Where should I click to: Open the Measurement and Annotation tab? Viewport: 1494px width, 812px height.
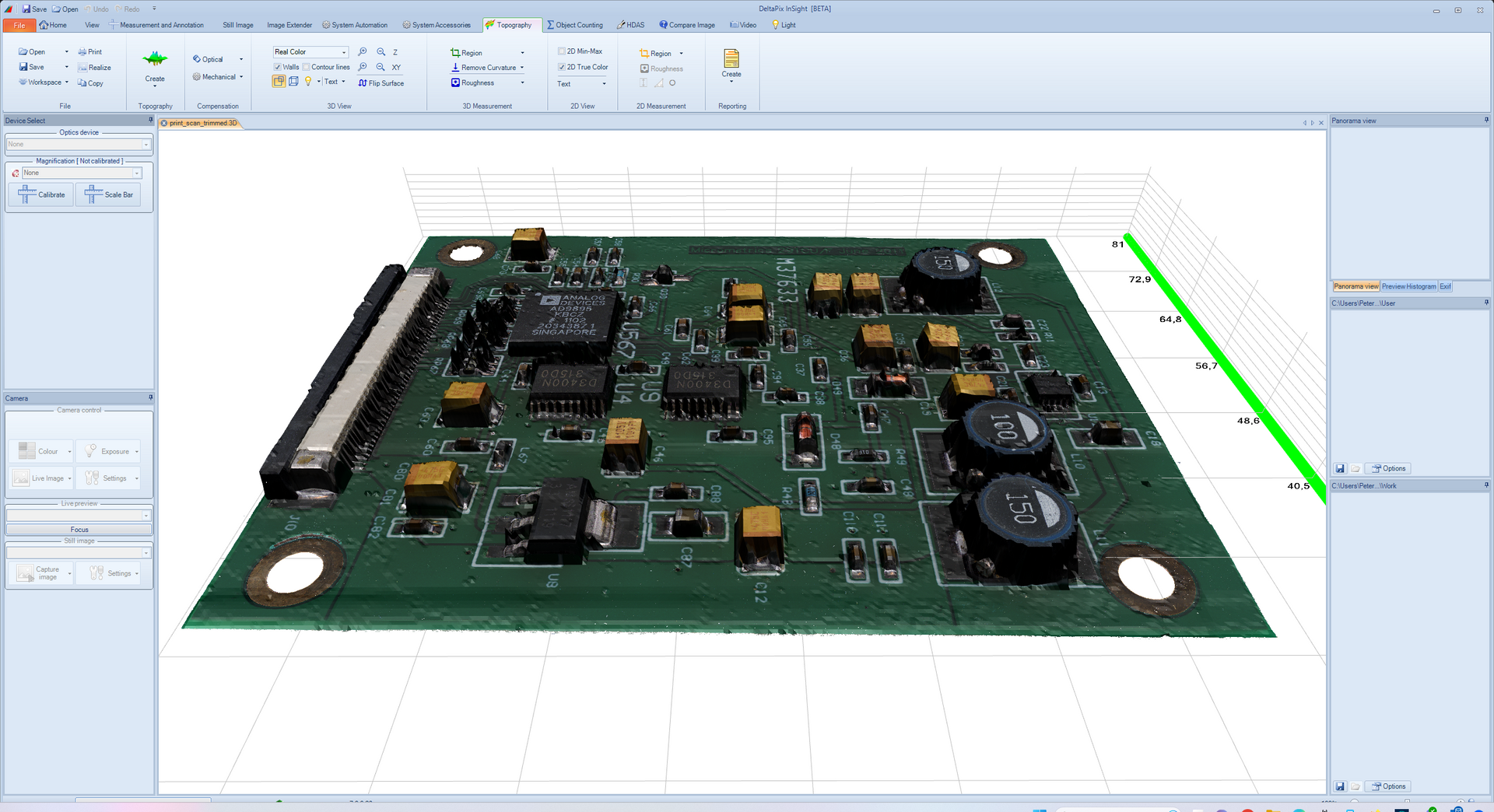tap(161, 25)
